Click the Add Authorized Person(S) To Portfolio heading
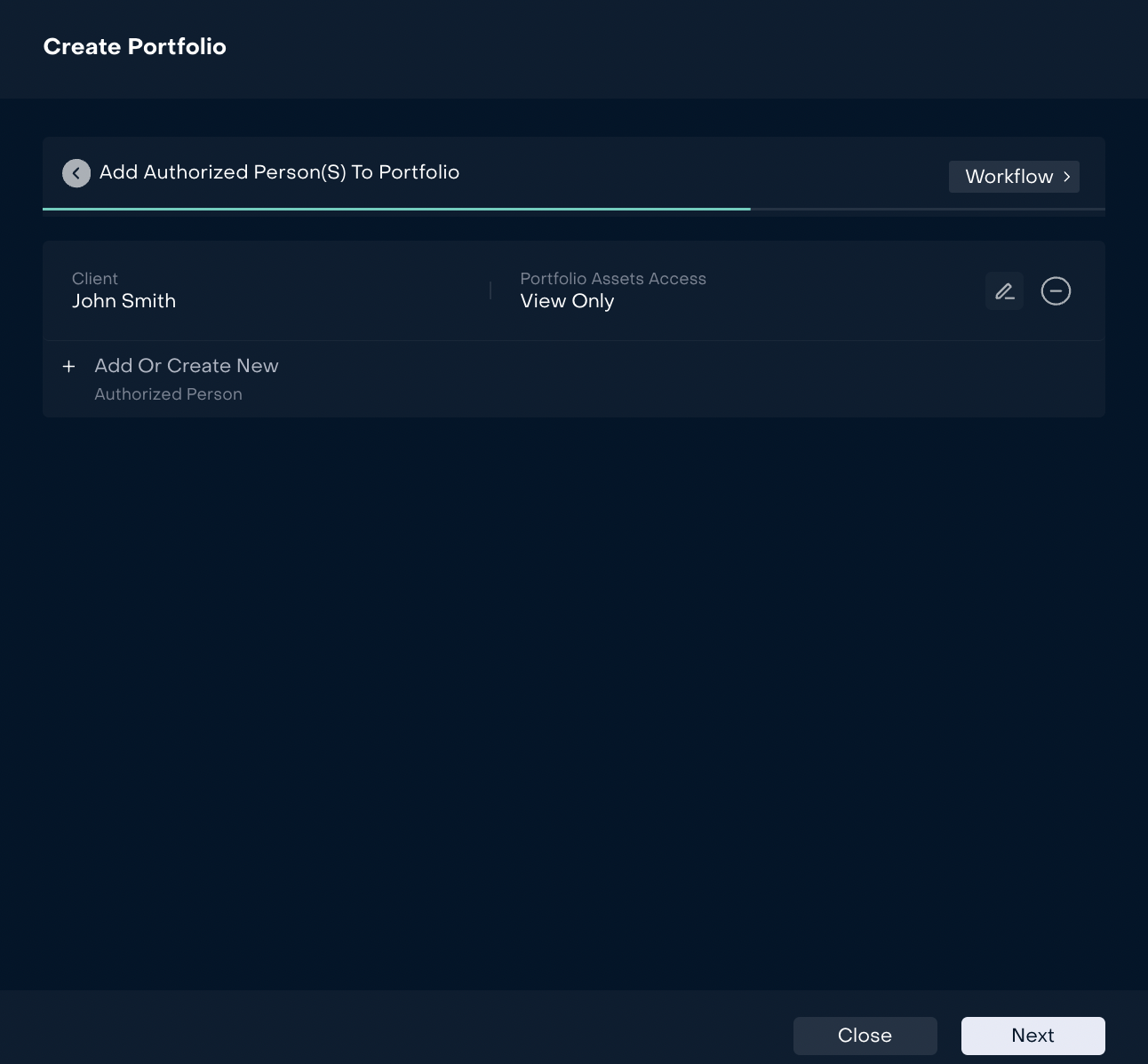The width and height of the screenshot is (1148, 1064). pyautogui.click(x=279, y=172)
